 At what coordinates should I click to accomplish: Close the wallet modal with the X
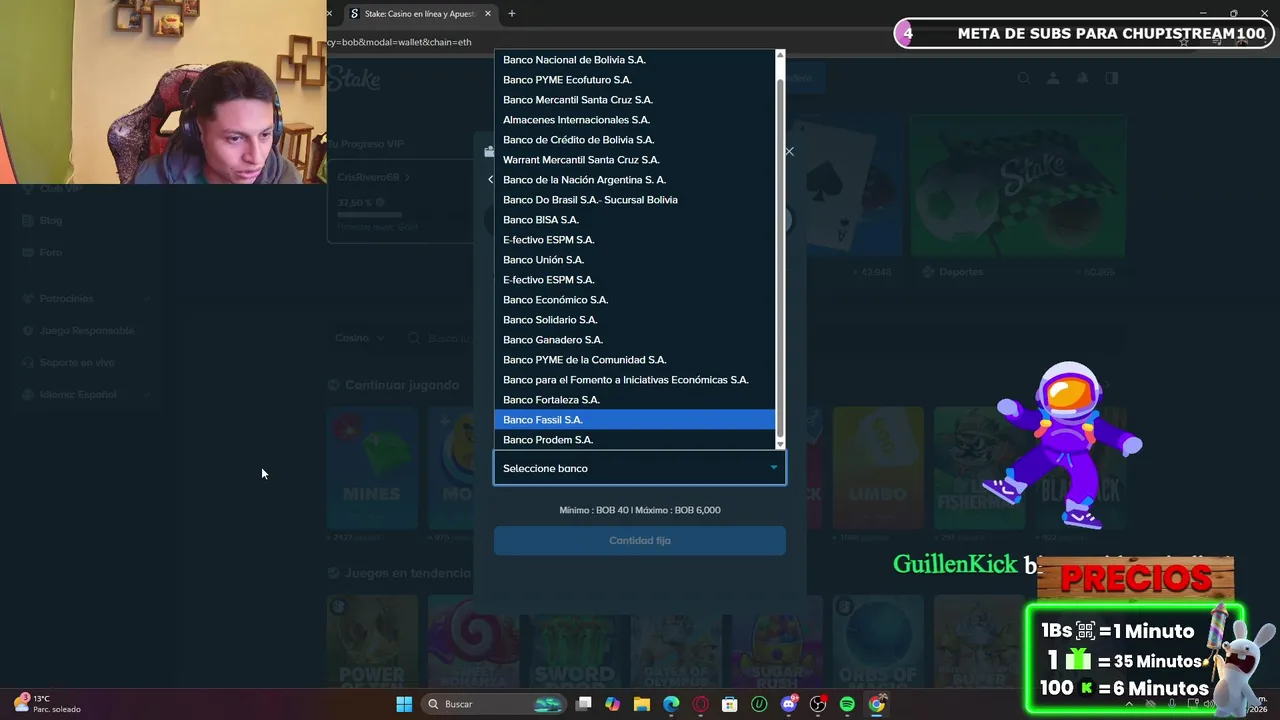tap(789, 152)
